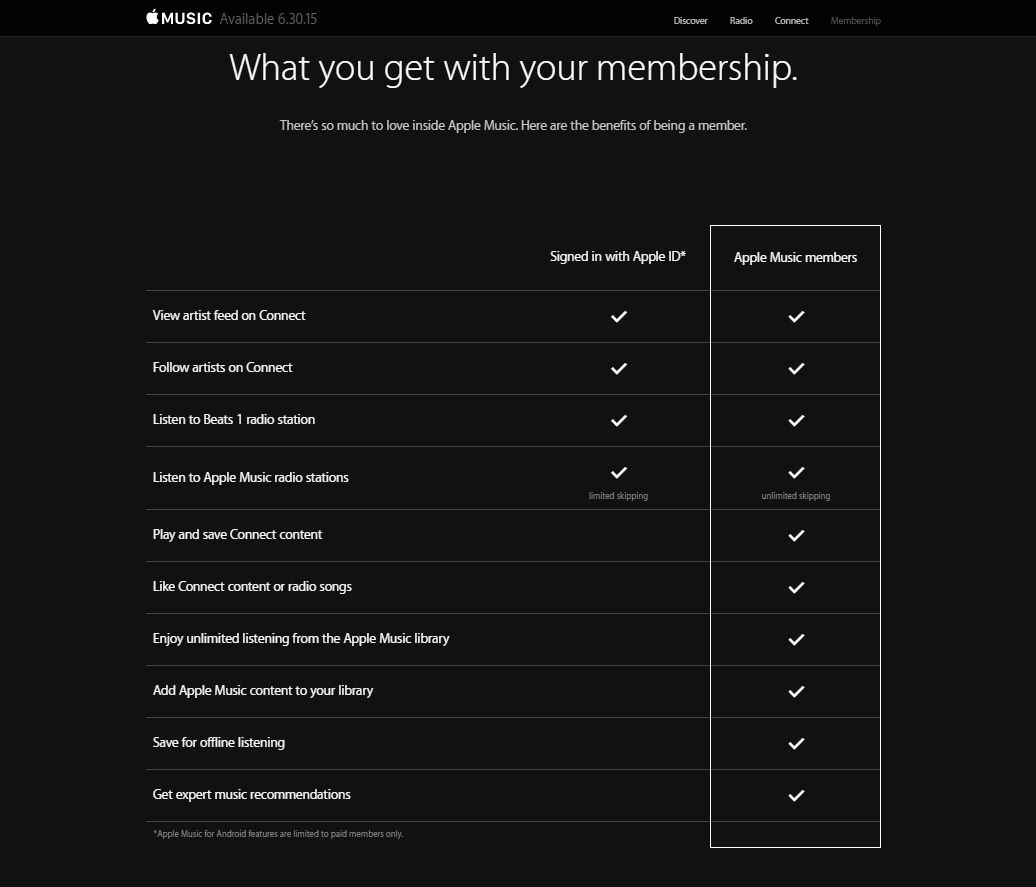Select the Membership nav link
This screenshot has width=1036, height=887.
(x=855, y=20)
